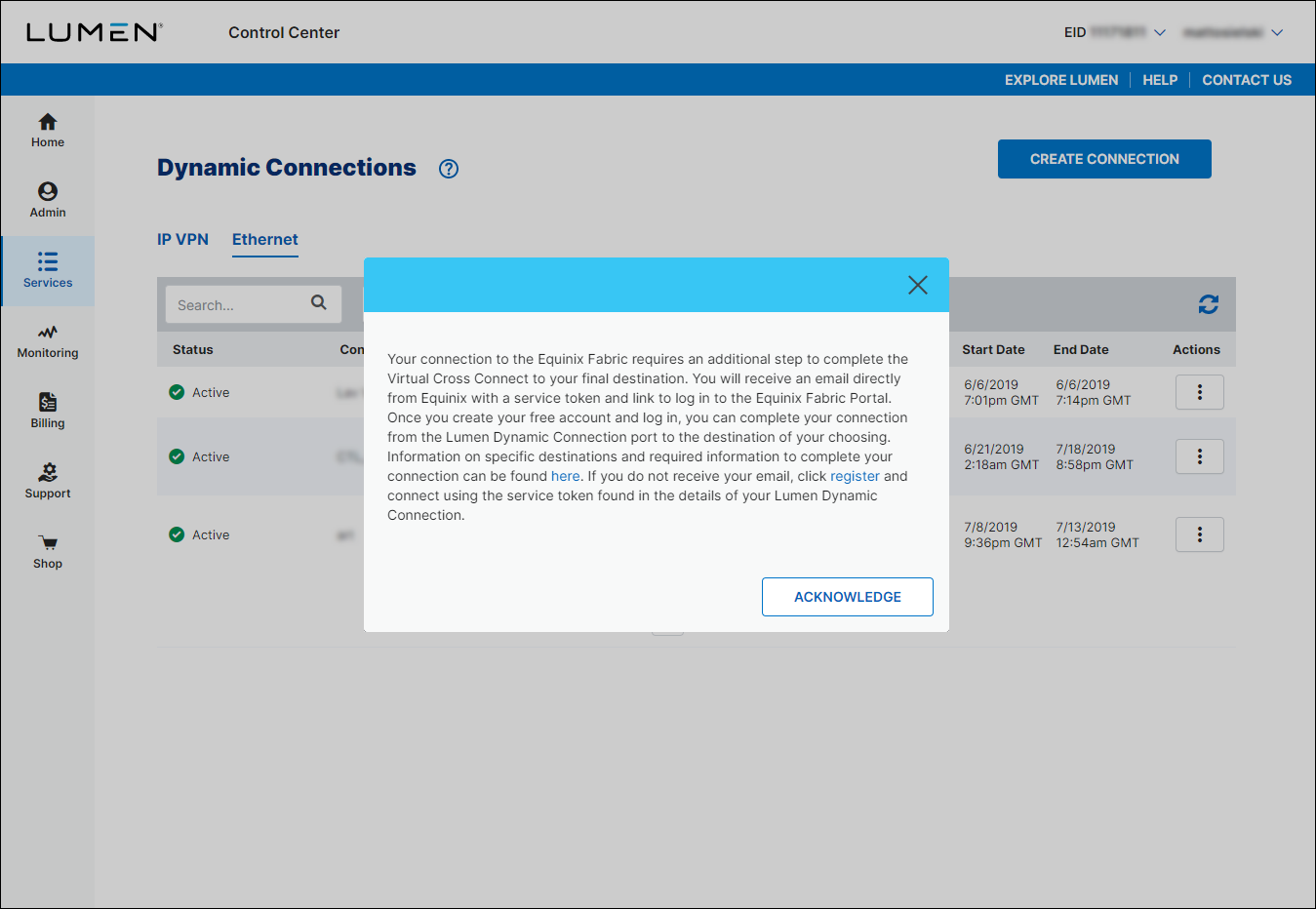Click the Status column header
1316x909 pixels.
(193, 349)
